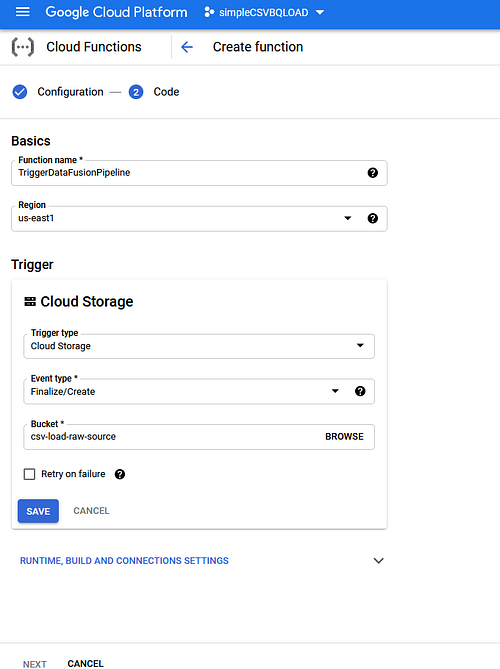Open help icon for Event type

pyautogui.click(x=360, y=391)
